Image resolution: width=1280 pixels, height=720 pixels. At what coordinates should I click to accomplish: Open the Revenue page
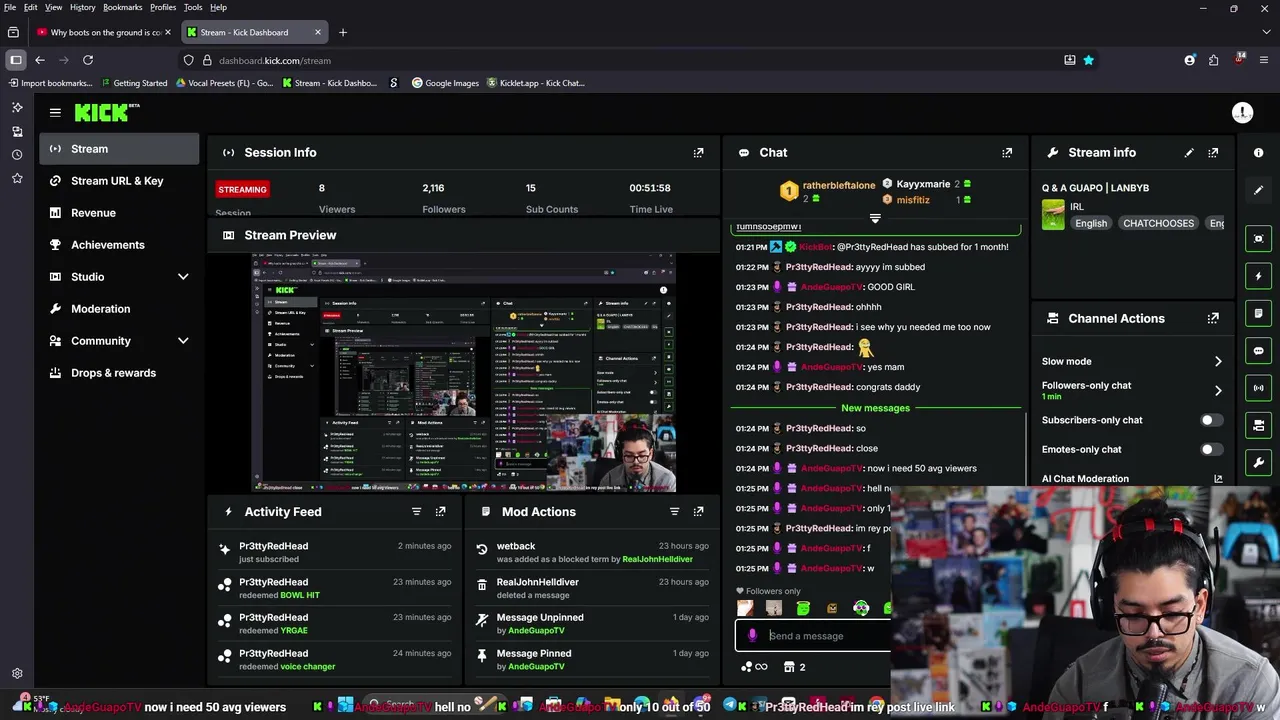click(119, 213)
